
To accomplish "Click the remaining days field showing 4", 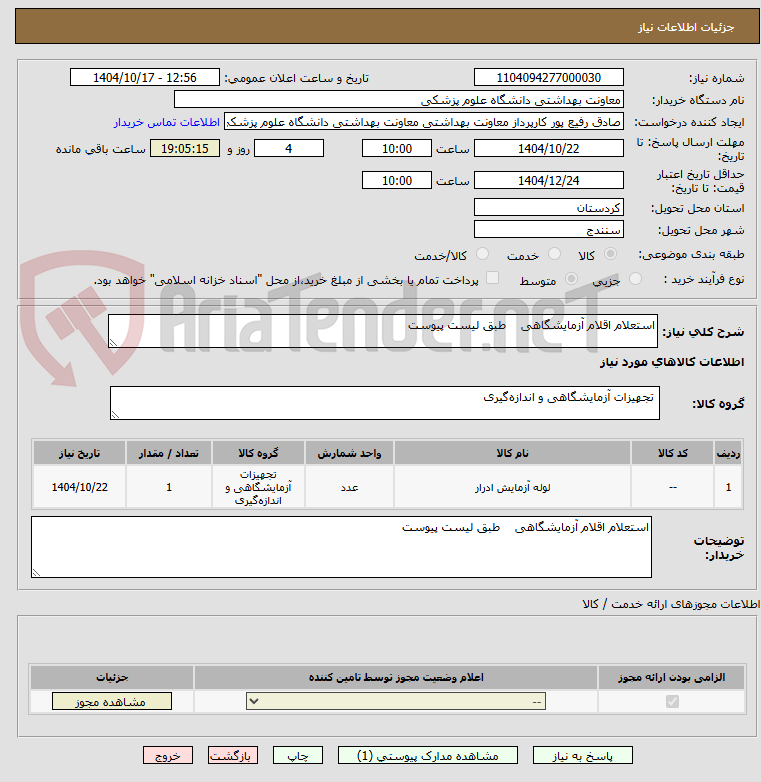I will coord(289,149).
